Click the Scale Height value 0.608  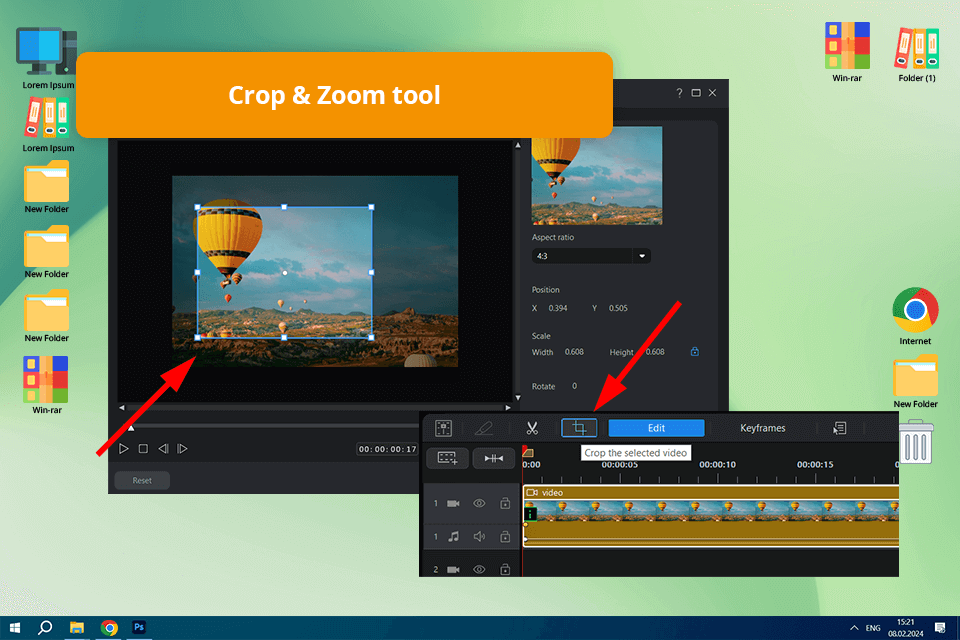click(654, 352)
